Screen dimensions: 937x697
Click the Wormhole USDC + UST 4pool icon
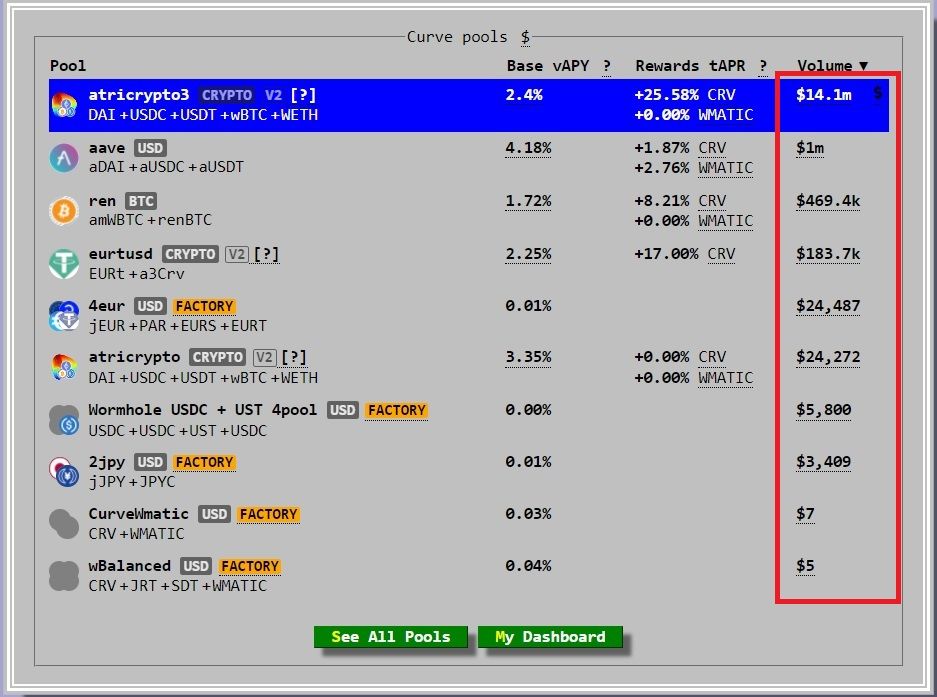(x=64, y=420)
